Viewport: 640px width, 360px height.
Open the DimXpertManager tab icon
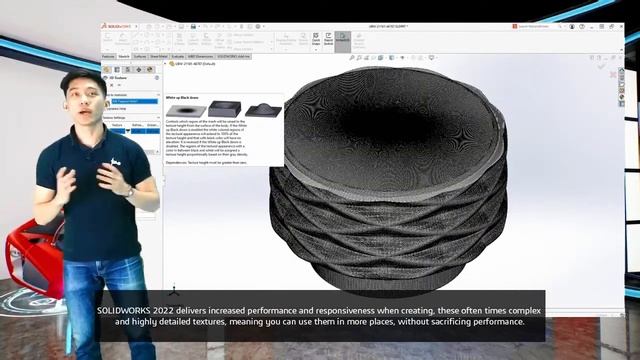point(138,70)
